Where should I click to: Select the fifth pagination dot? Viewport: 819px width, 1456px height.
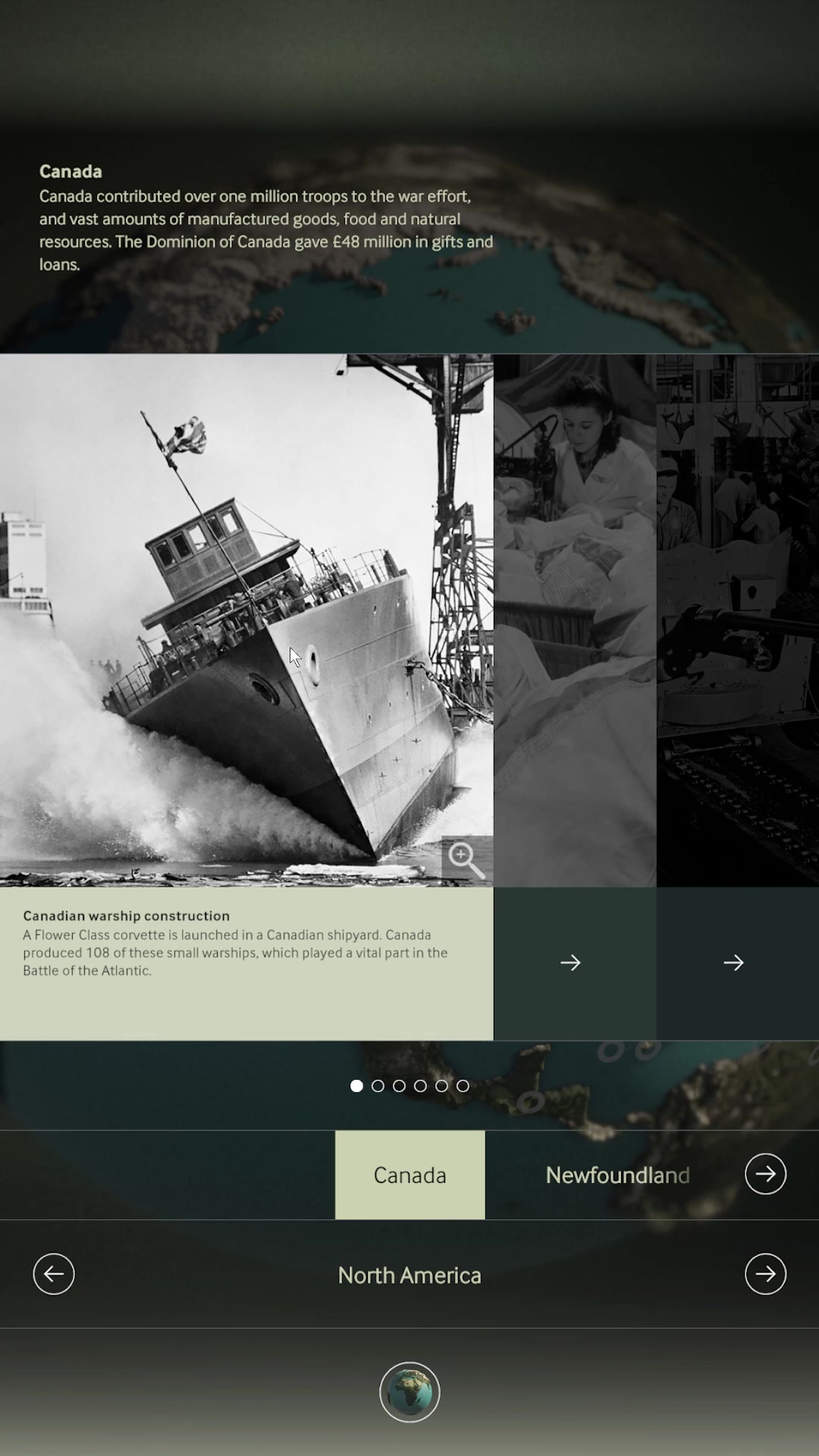click(x=441, y=1086)
